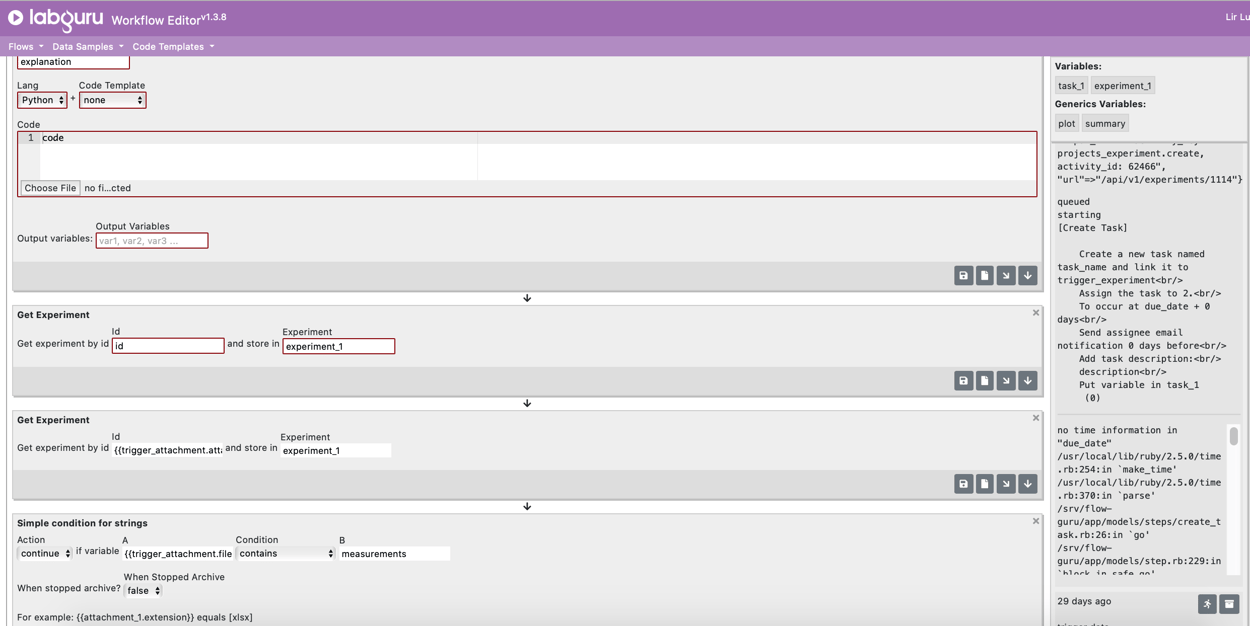
Task: Change the Action dropdown from continue
Action: tap(44, 553)
